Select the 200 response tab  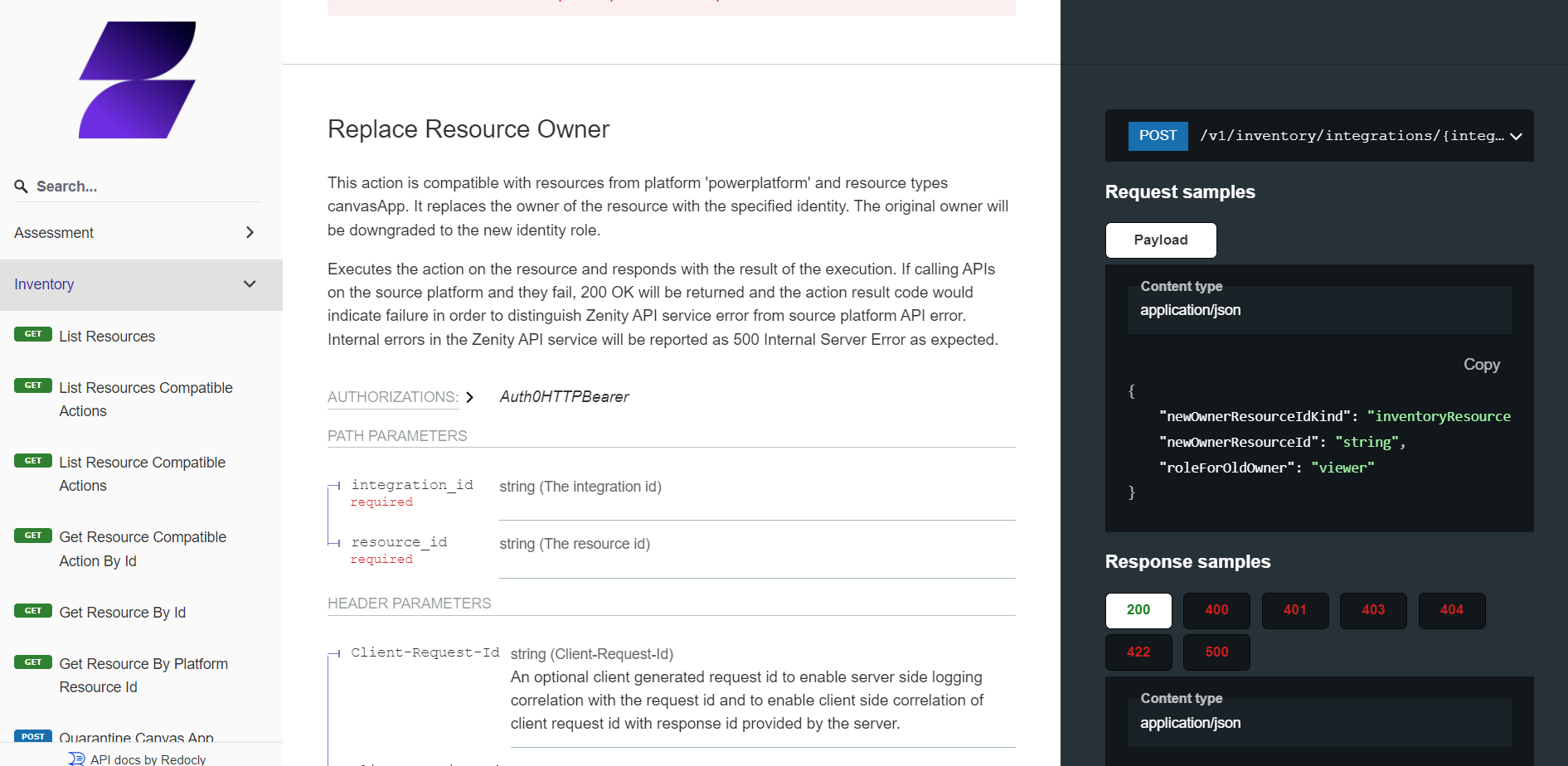(1138, 610)
